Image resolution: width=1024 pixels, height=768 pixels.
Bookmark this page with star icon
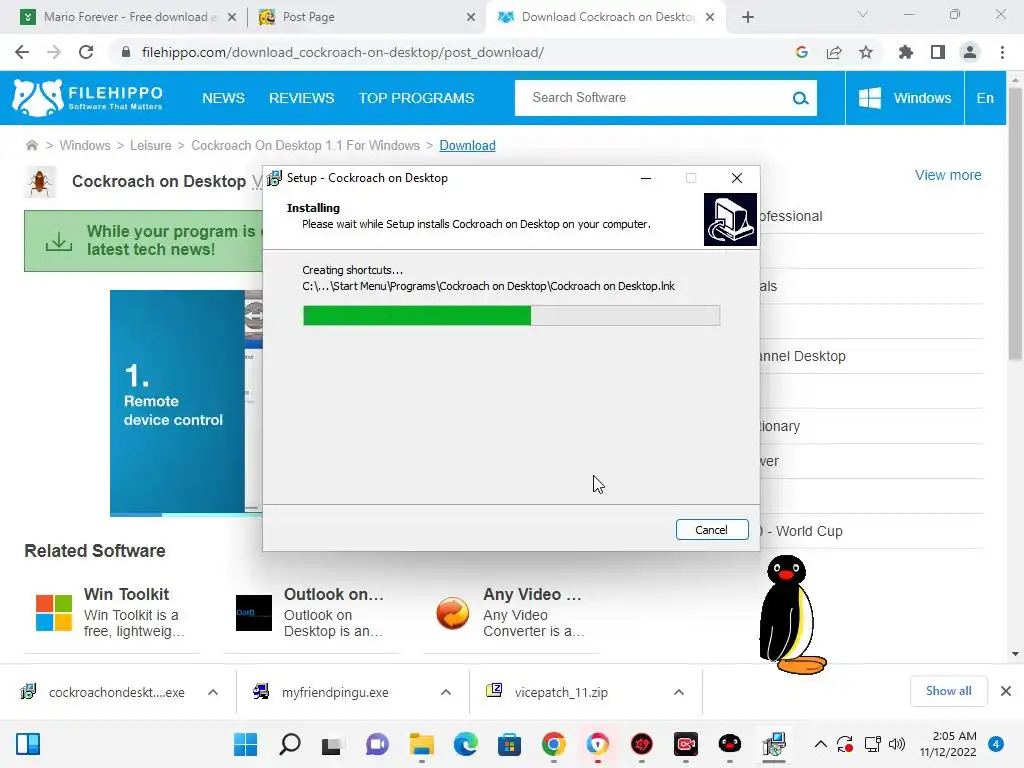866,52
